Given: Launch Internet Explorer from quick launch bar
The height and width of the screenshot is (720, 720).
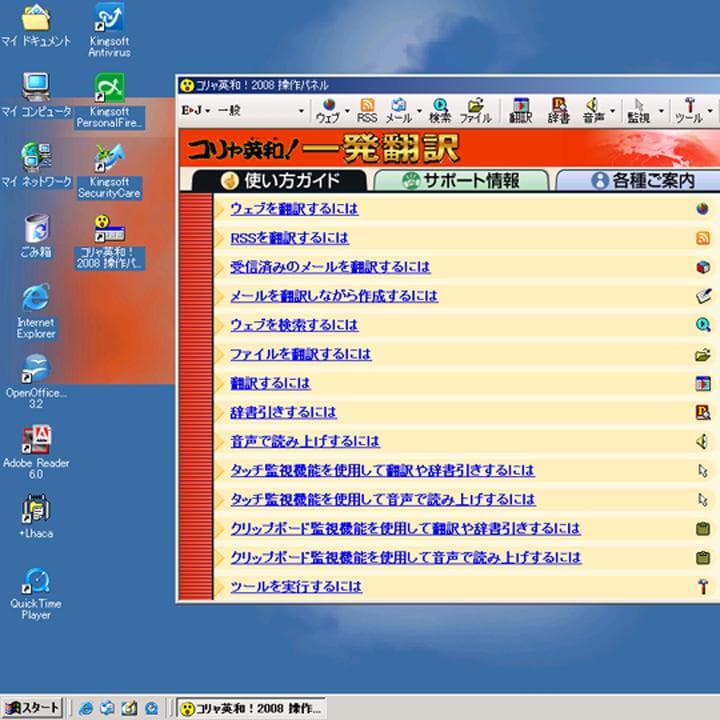Looking at the screenshot, I should (86, 708).
